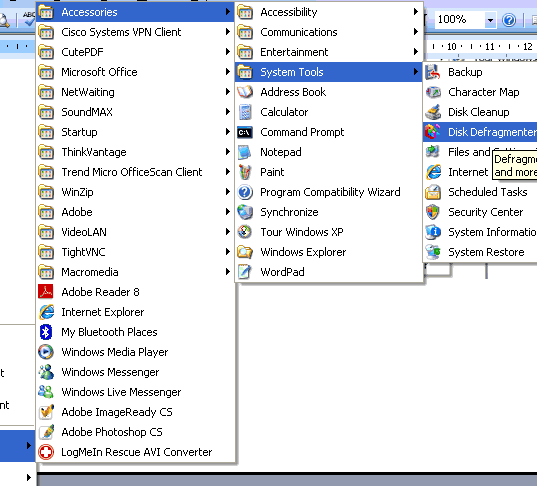
Task: Launch Disk Cleanup via its icon
Action: [x=433, y=112]
